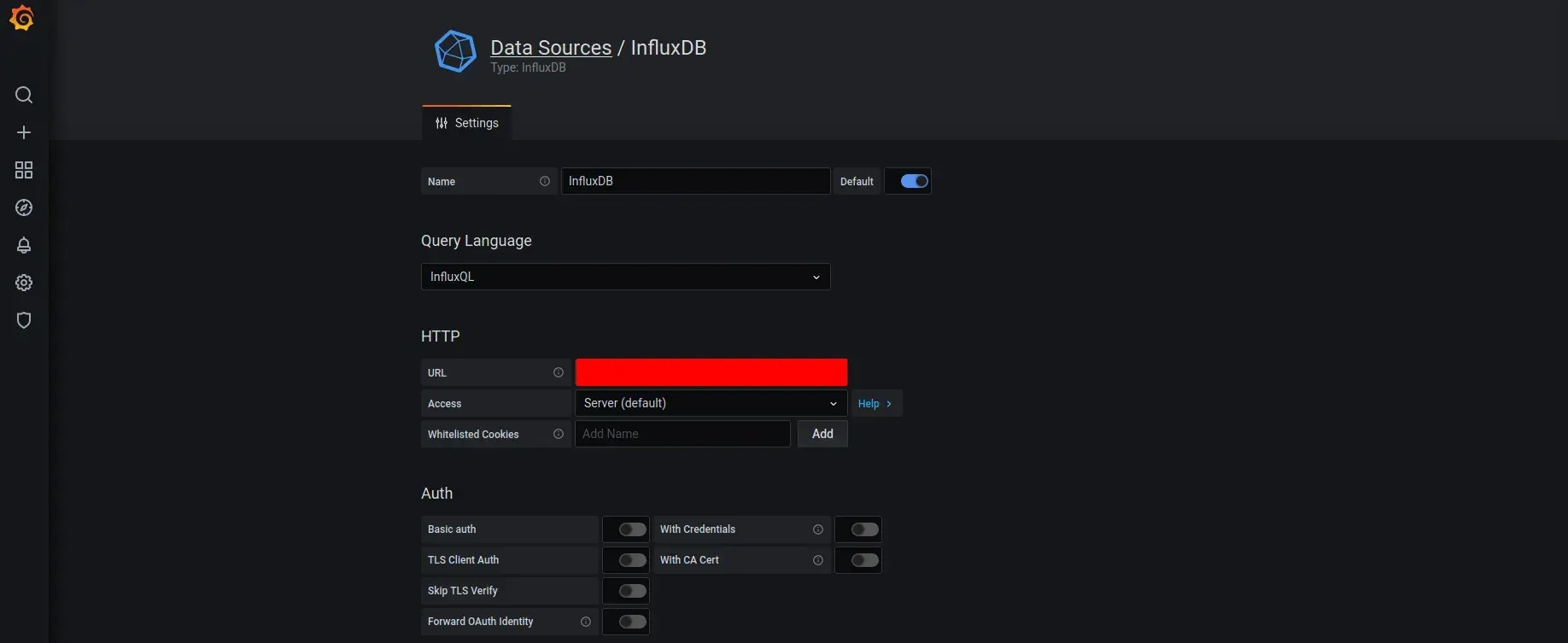The width and height of the screenshot is (1568, 643).
Task: Open Explore compass icon
Action: point(24,208)
